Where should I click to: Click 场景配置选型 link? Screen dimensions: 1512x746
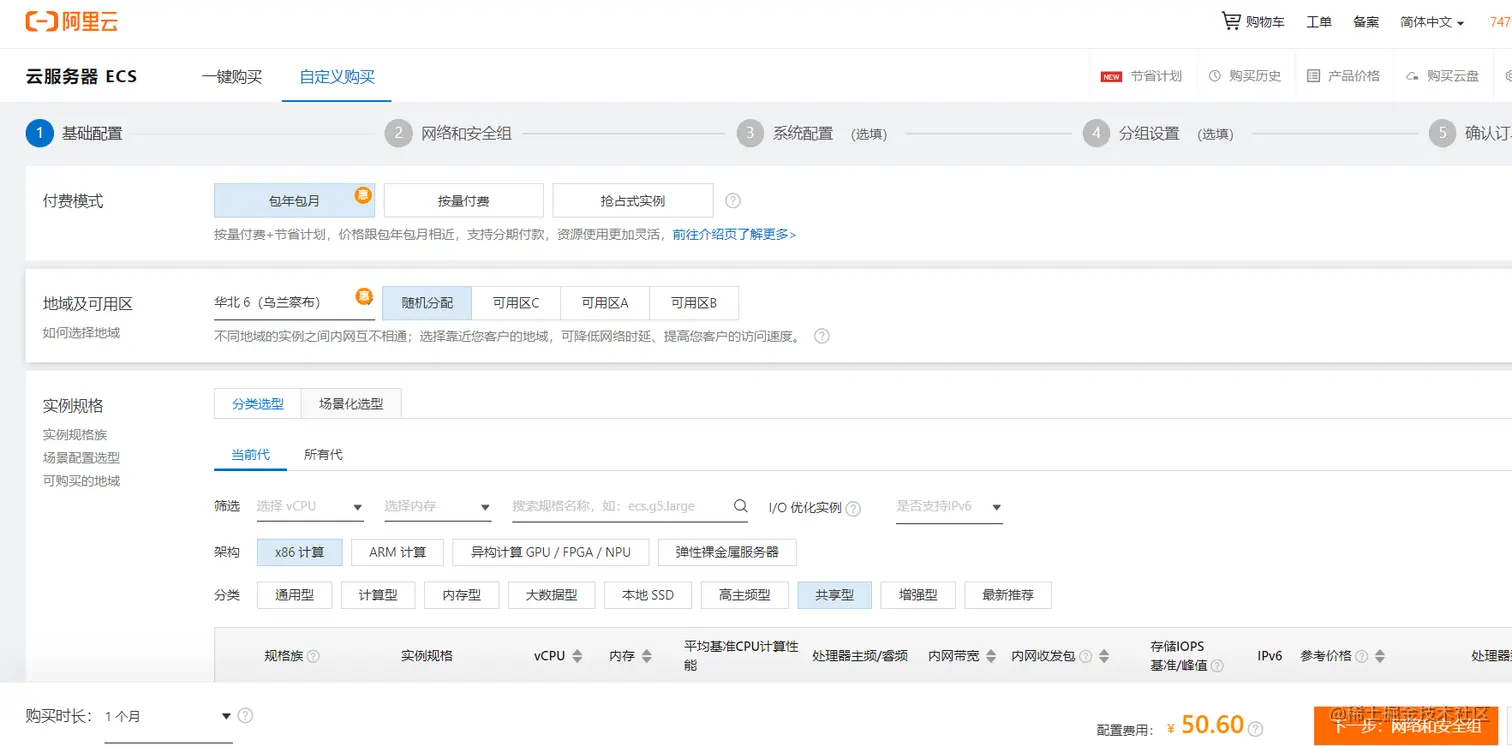(x=81, y=458)
